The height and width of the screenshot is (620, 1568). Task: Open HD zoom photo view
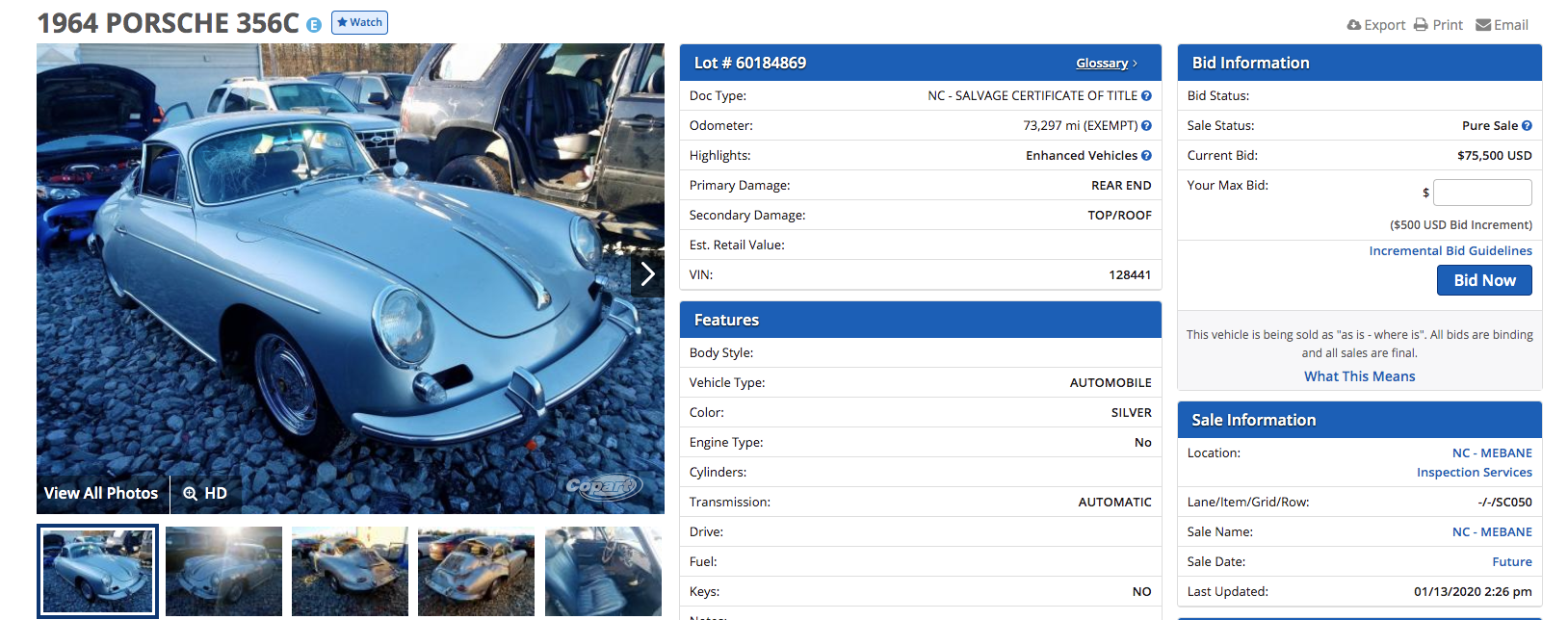coord(205,493)
